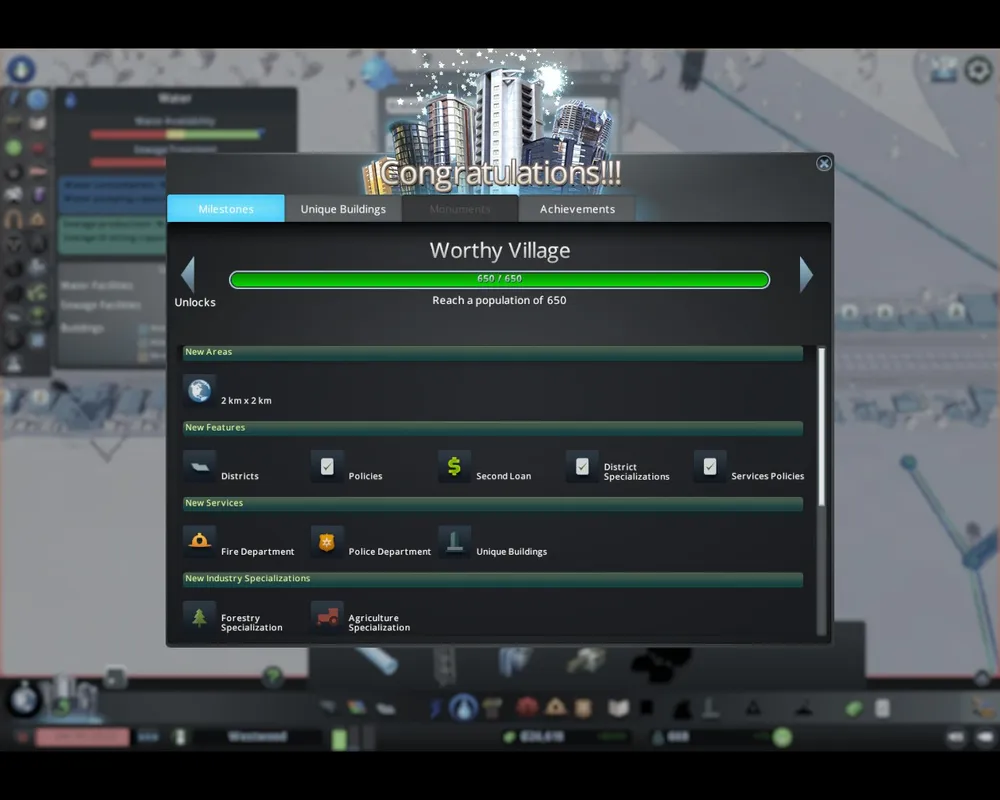Click the '2 km x 2 km' label
Screen dimensions: 1000x800
pyautogui.click(x=246, y=401)
